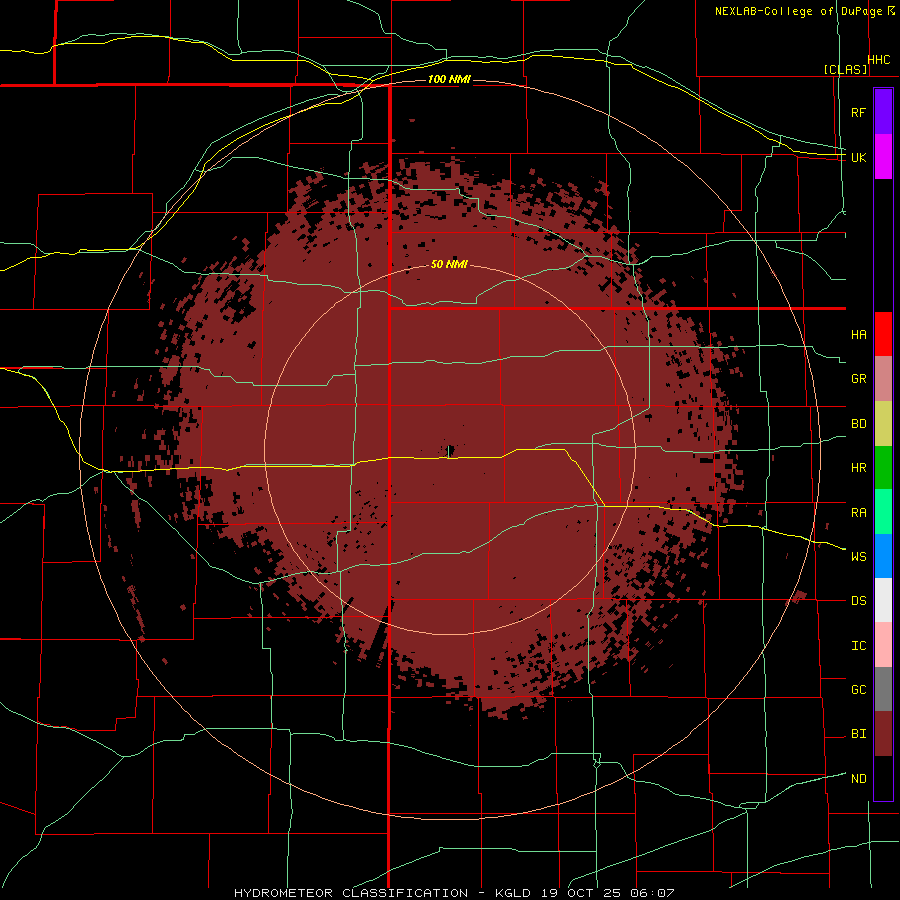900x900 pixels.
Task: Click the "HA" legend label
Action: (858, 335)
